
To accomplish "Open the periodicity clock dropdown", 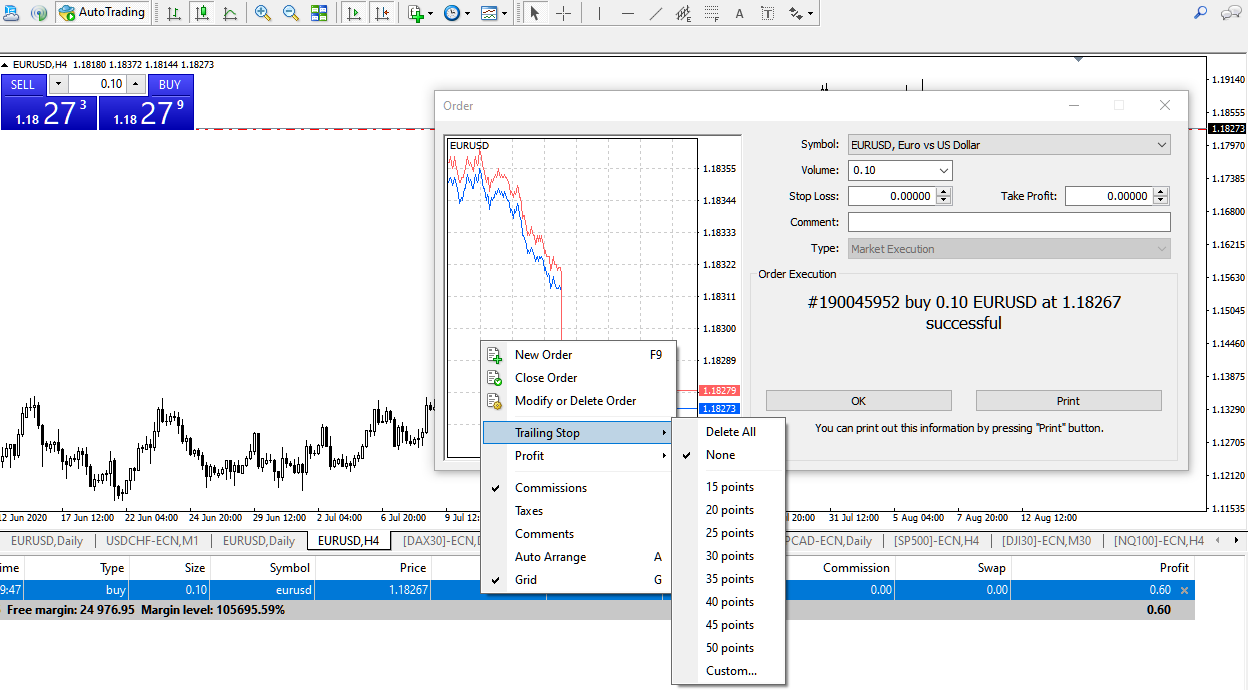I will (457, 13).
